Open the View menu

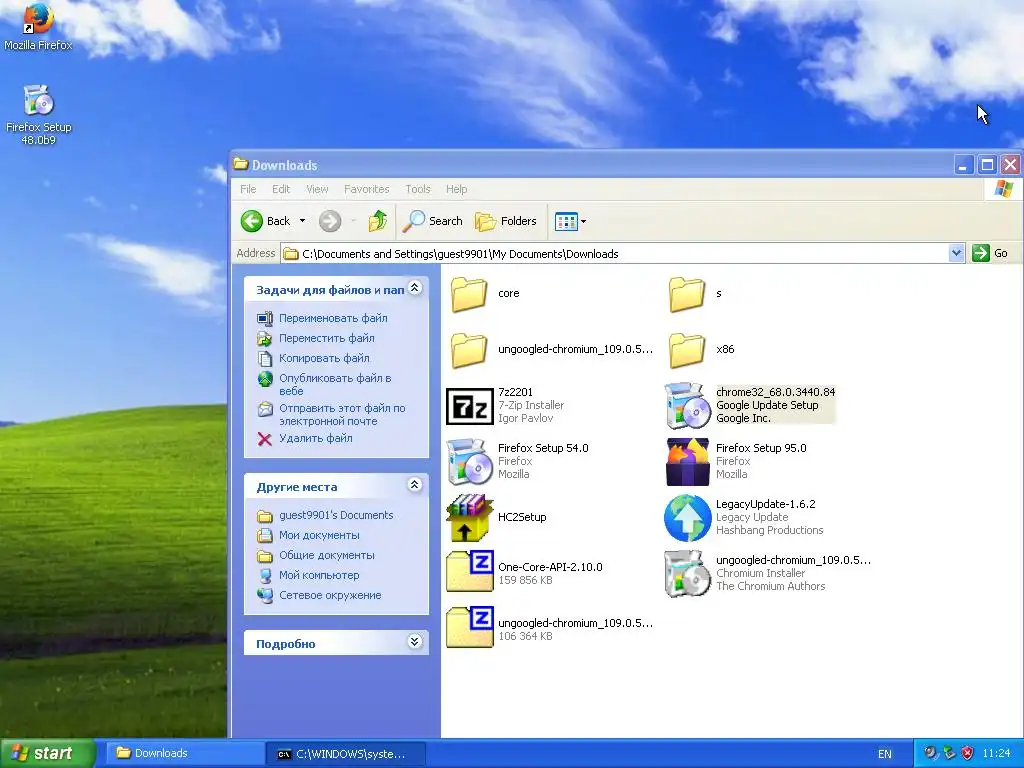tap(317, 189)
